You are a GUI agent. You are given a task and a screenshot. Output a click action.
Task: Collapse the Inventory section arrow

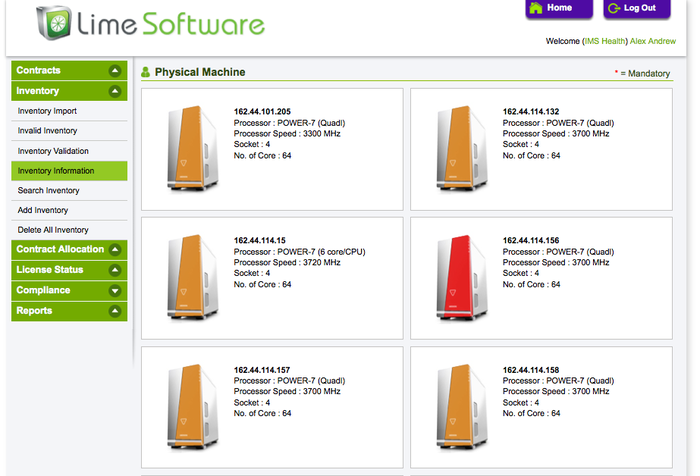[115, 92]
